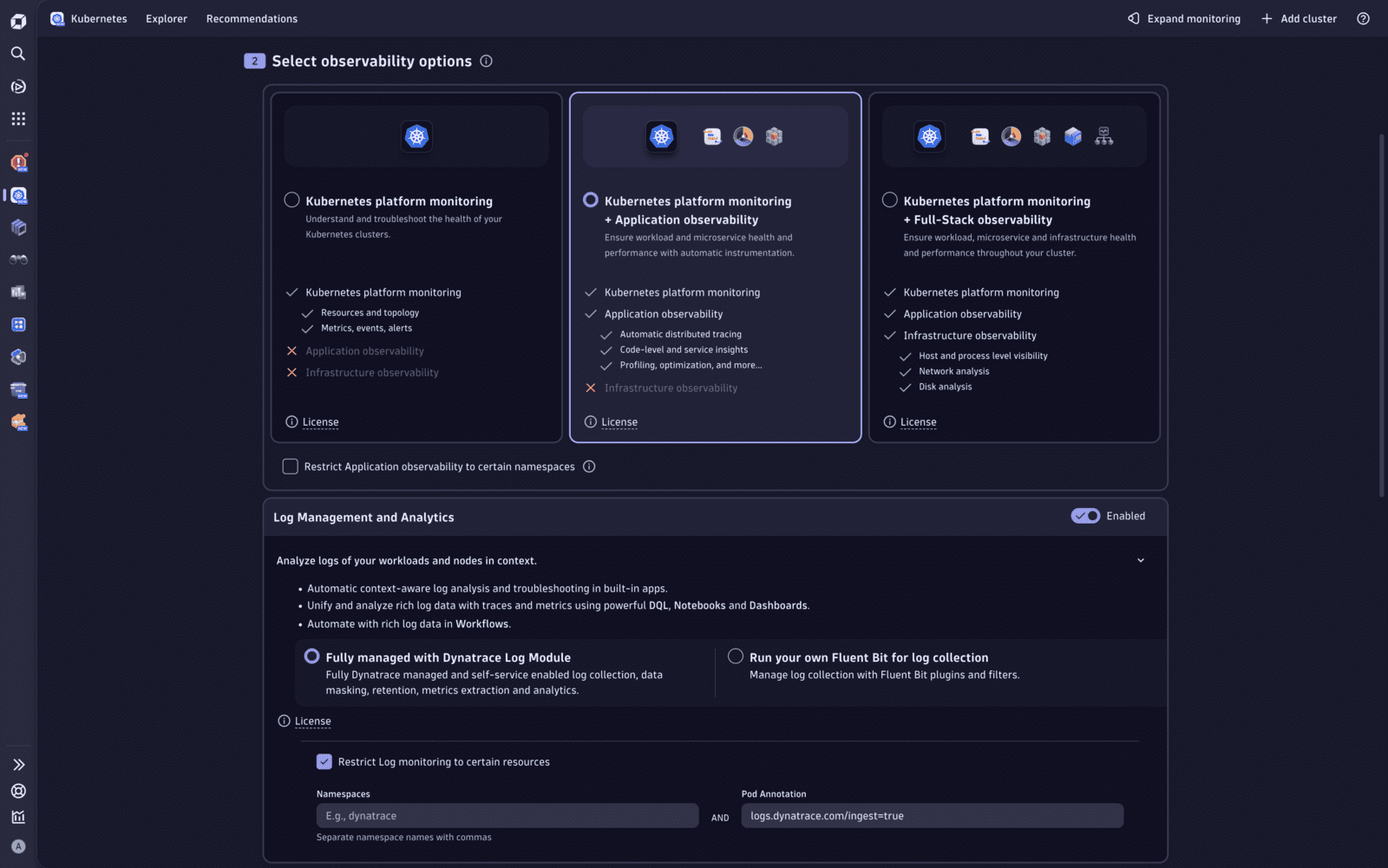Open the app launcher grid icon
The width and height of the screenshot is (1388, 868).
(17, 119)
